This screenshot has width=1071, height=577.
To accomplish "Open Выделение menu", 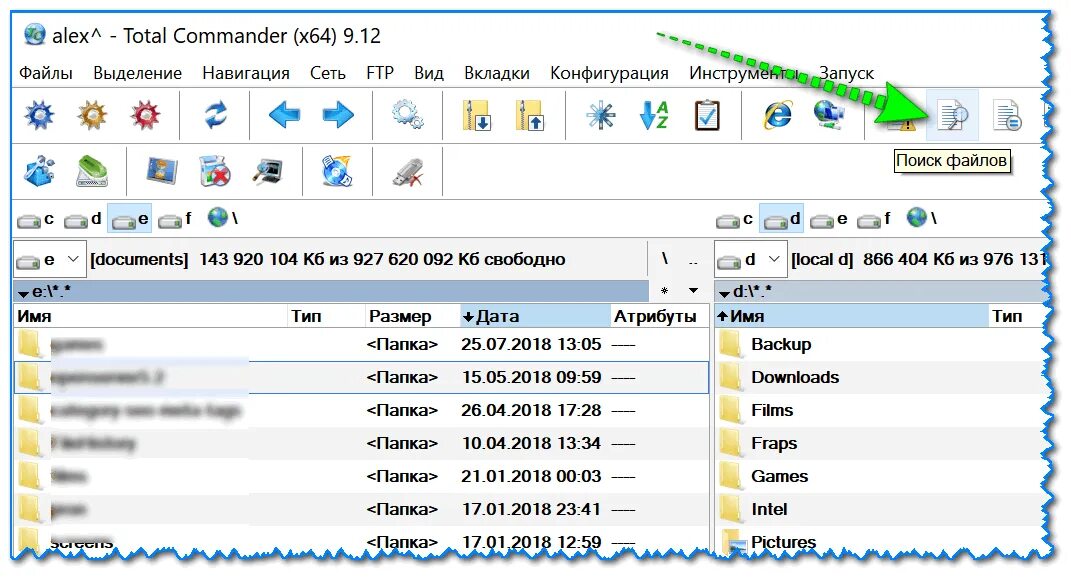I will tap(137, 73).
